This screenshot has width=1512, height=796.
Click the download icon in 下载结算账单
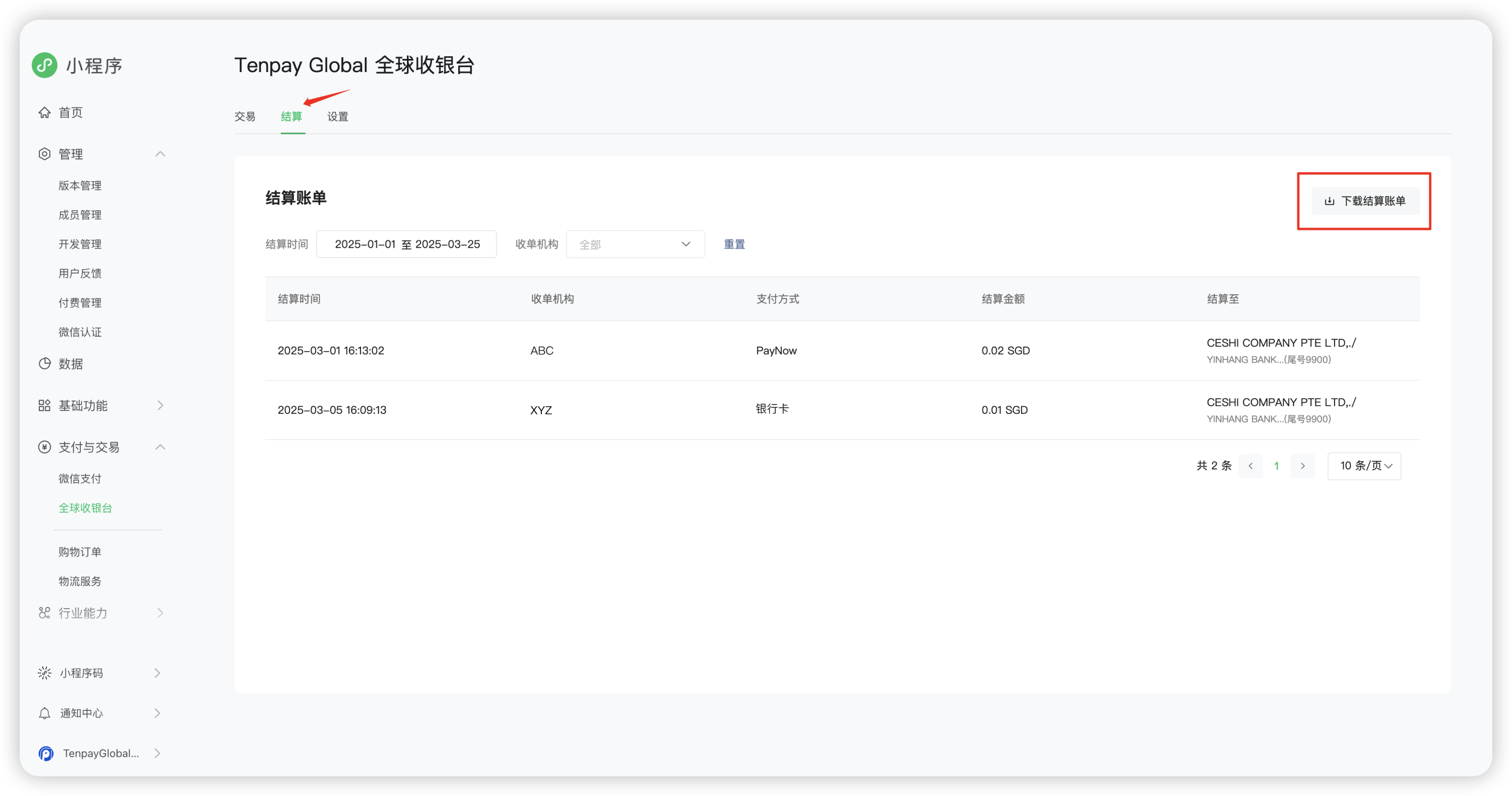coord(1330,201)
